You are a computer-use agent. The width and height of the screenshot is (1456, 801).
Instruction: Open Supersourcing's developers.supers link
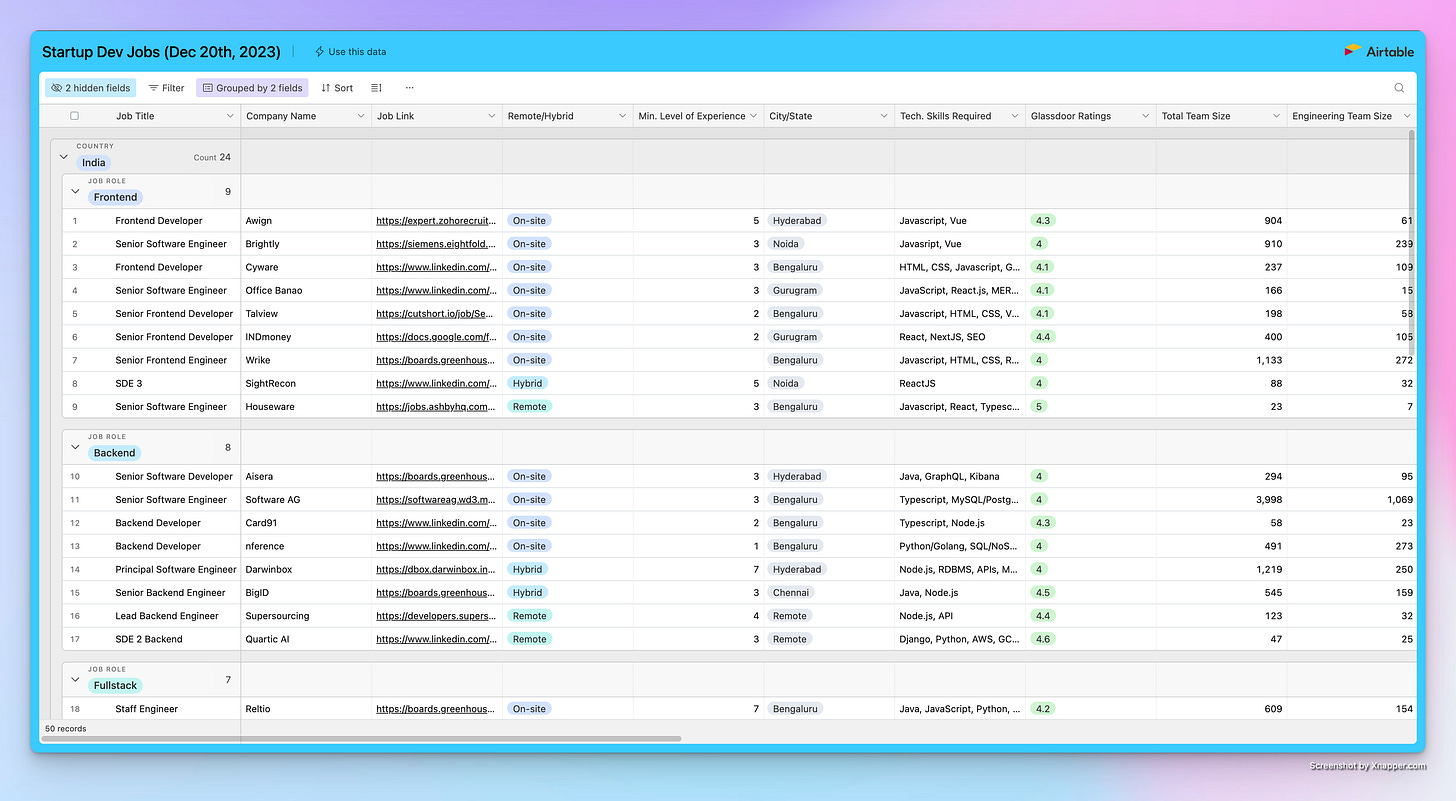[x=436, y=616]
